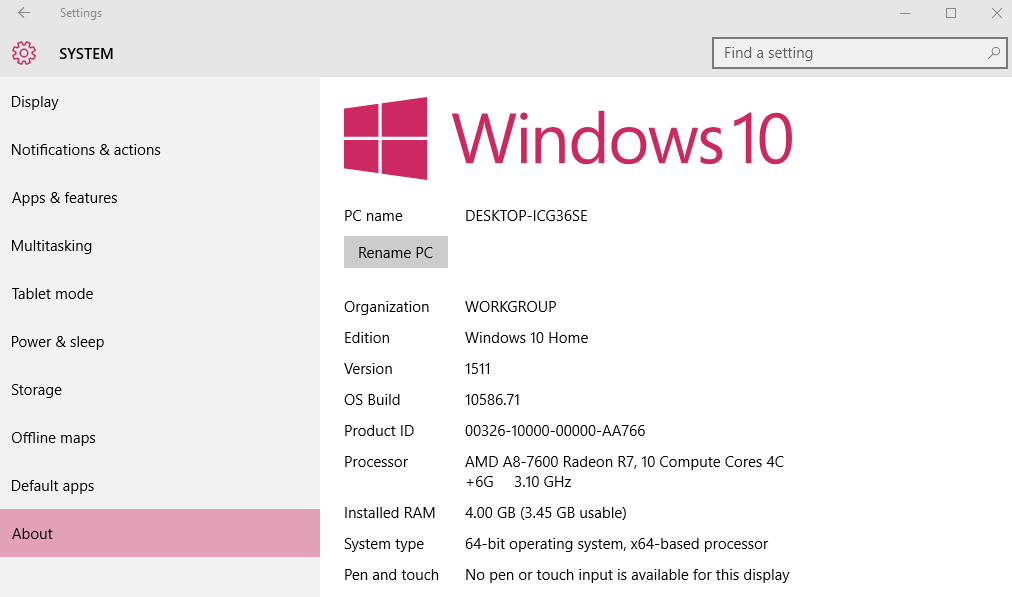Click the Windows 10 Home edition value

click(527, 338)
